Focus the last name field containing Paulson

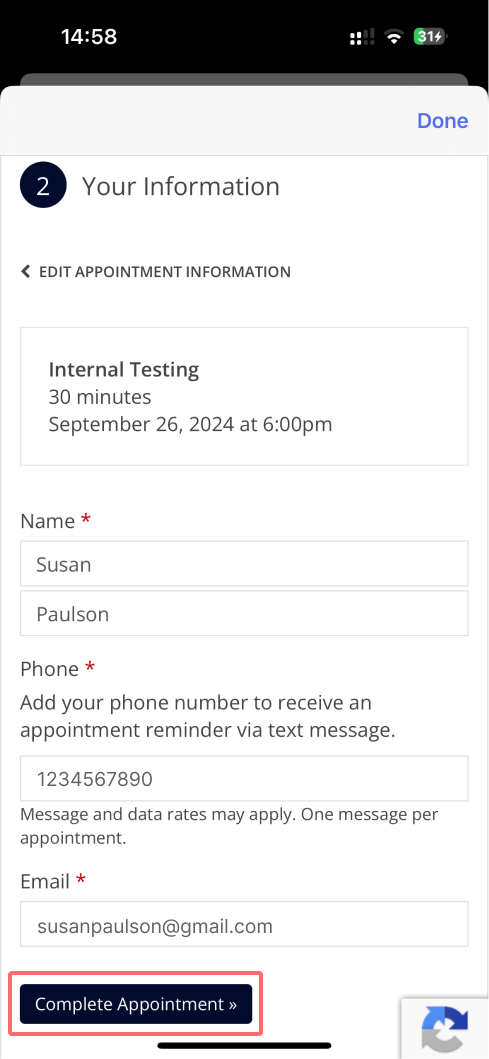click(244, 613)
